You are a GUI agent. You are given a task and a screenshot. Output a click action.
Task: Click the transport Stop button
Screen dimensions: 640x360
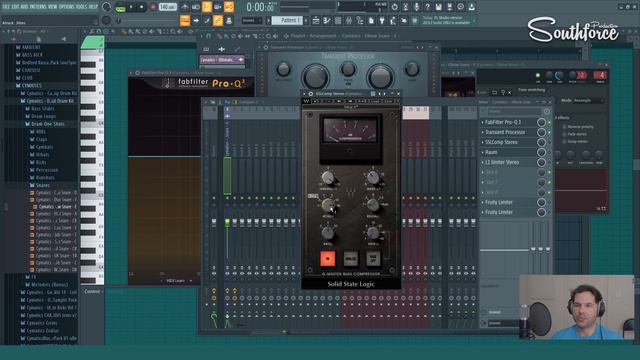click(x=142, y=7)
